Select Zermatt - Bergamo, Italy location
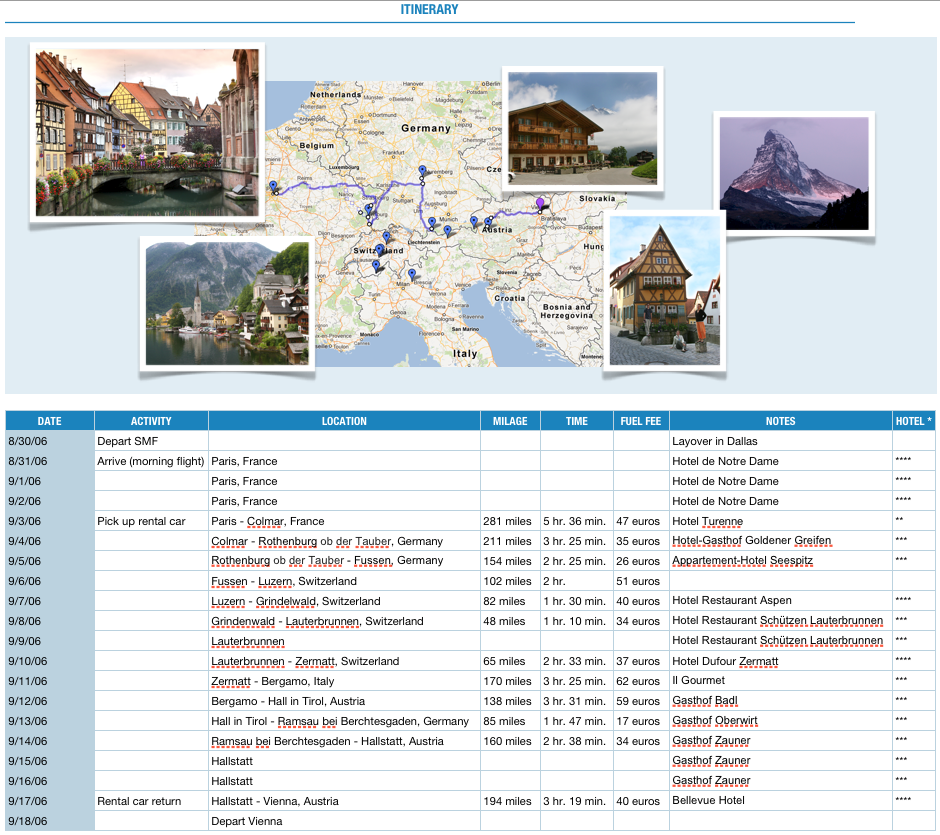 (344, 681)
